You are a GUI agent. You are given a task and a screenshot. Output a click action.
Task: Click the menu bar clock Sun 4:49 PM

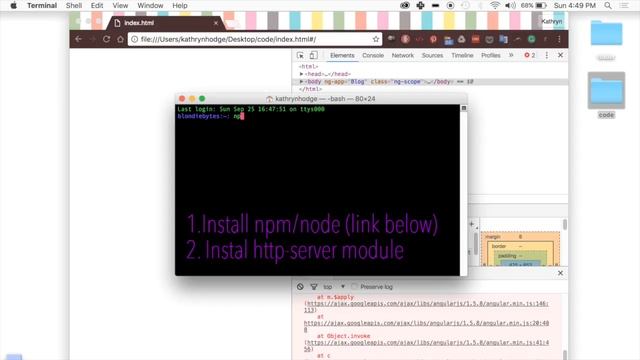tap(575, 6)
